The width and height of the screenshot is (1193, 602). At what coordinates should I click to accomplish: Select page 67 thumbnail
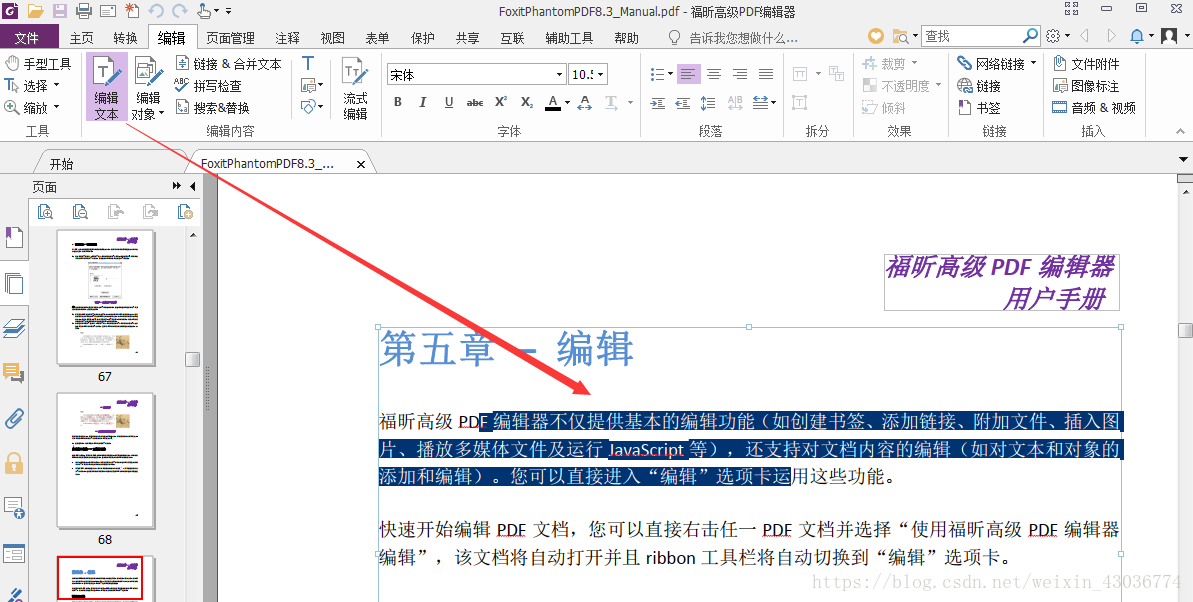105,298
